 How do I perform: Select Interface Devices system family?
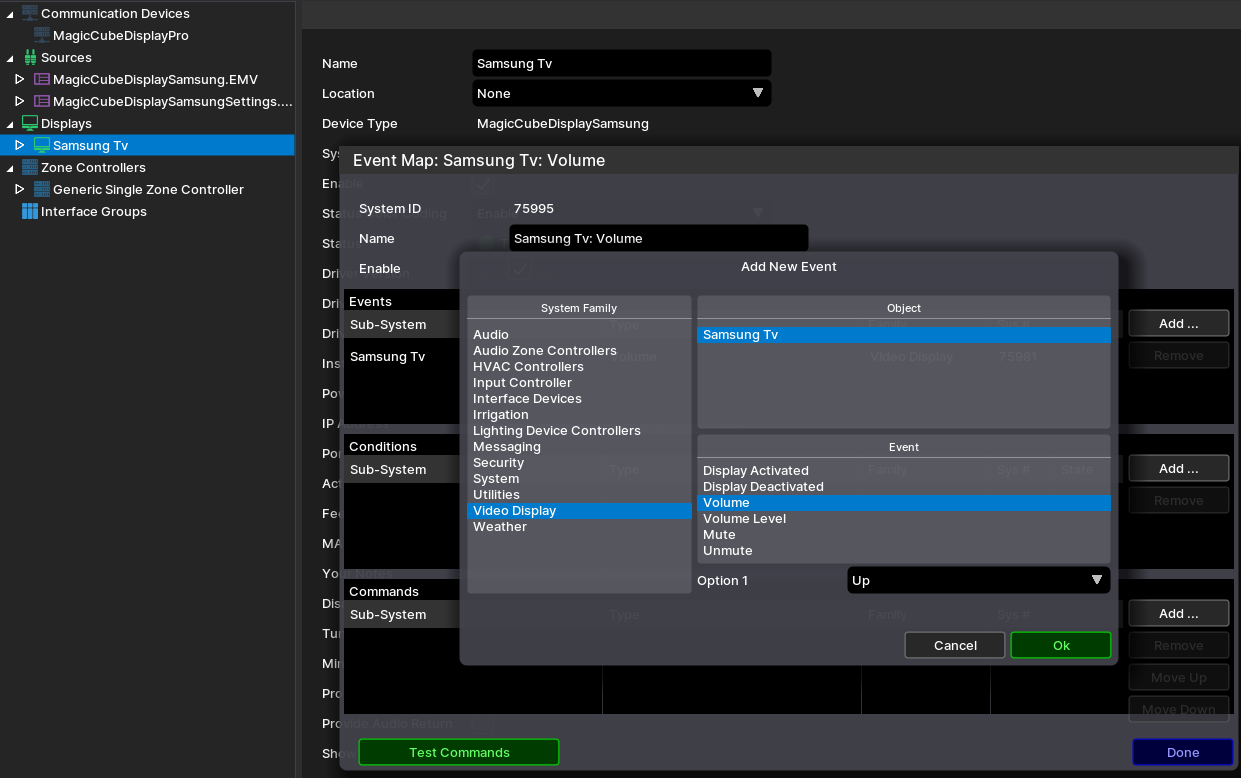pos(579,399)
